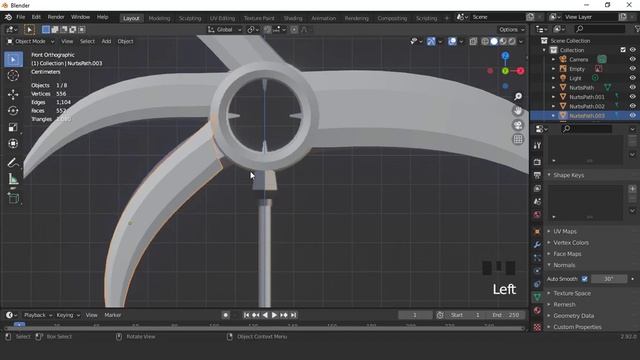
Task: Expand the Vertex Colors panel
Action: pyautogui.click(x=571, y=242)
